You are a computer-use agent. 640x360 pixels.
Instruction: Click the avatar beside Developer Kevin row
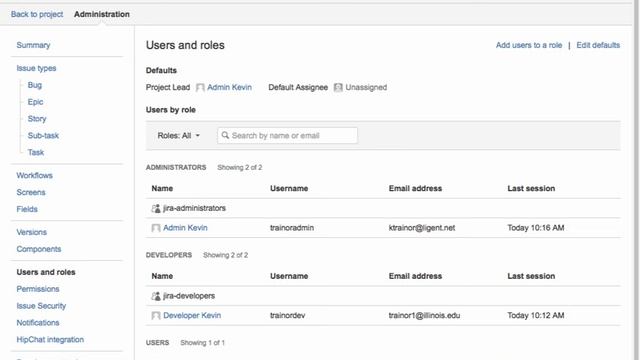pyautogui.click(x=156, y=316)
